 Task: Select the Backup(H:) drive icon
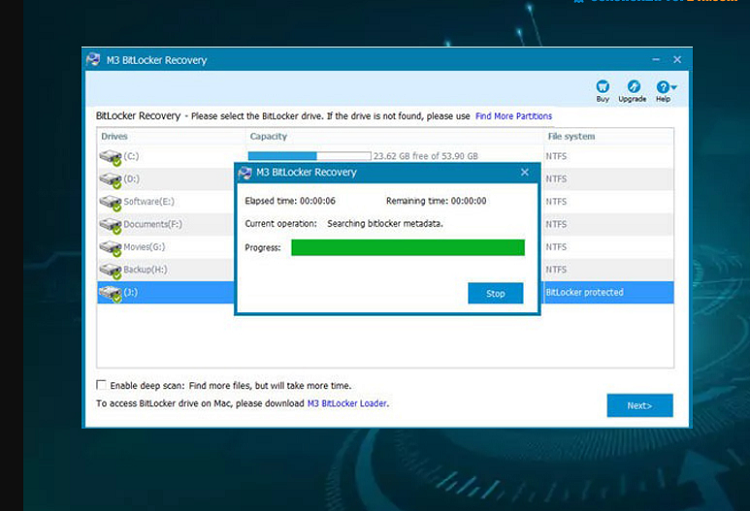[109, 270]
